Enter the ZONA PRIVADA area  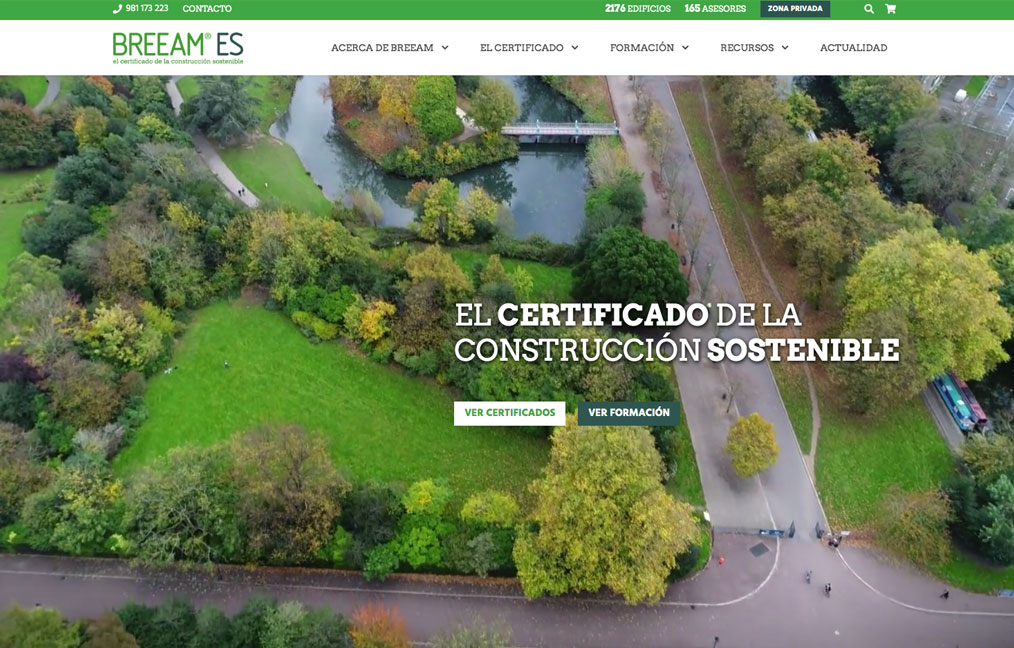tap(795, 9)
